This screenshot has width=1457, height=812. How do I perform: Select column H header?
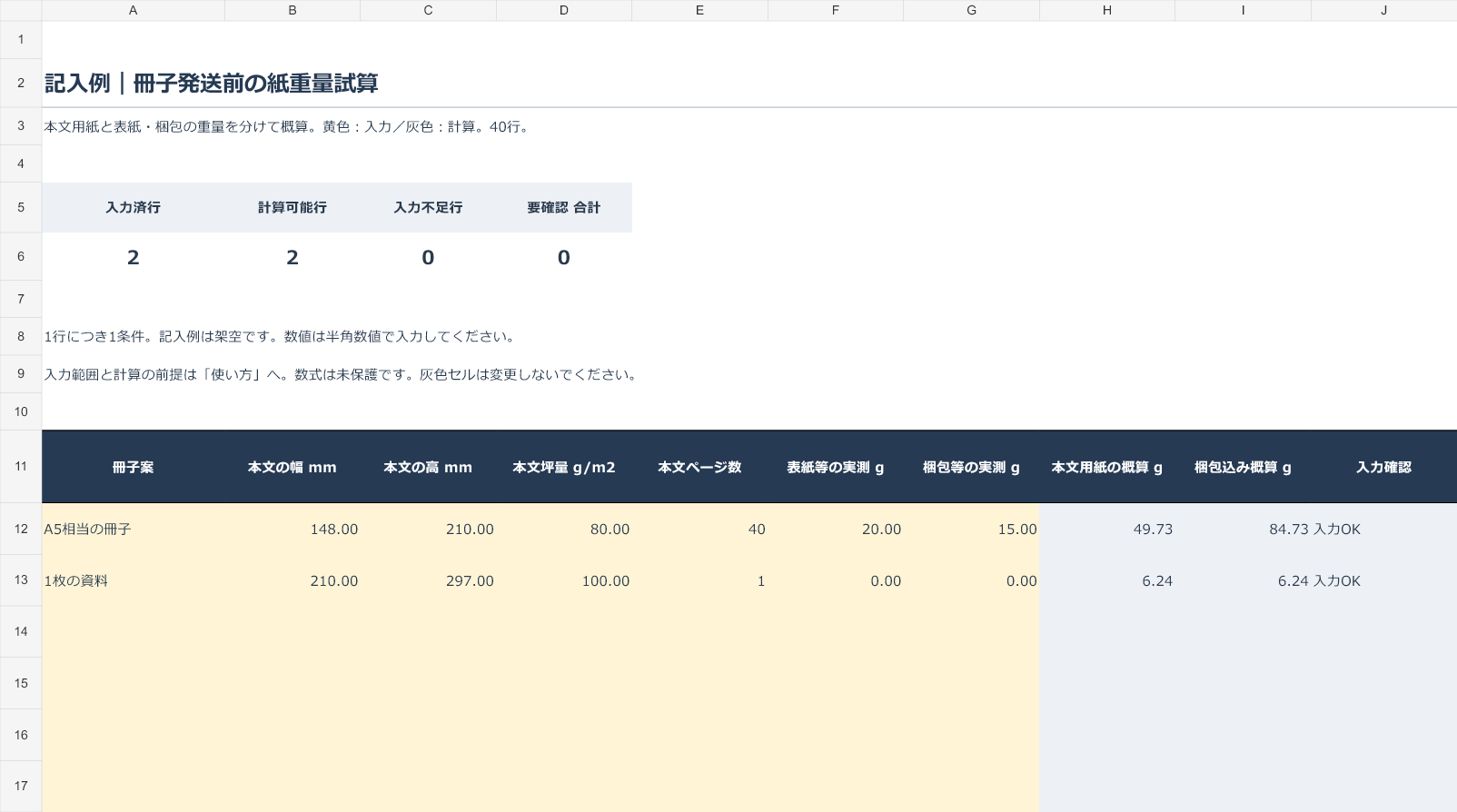coord(1107,10)
